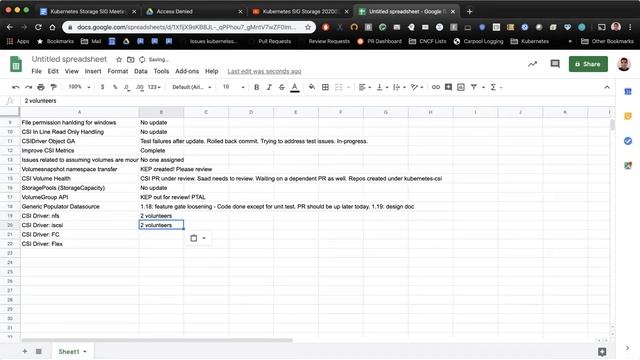Click Last edit was seconds ago link

[x=264, y=71]
